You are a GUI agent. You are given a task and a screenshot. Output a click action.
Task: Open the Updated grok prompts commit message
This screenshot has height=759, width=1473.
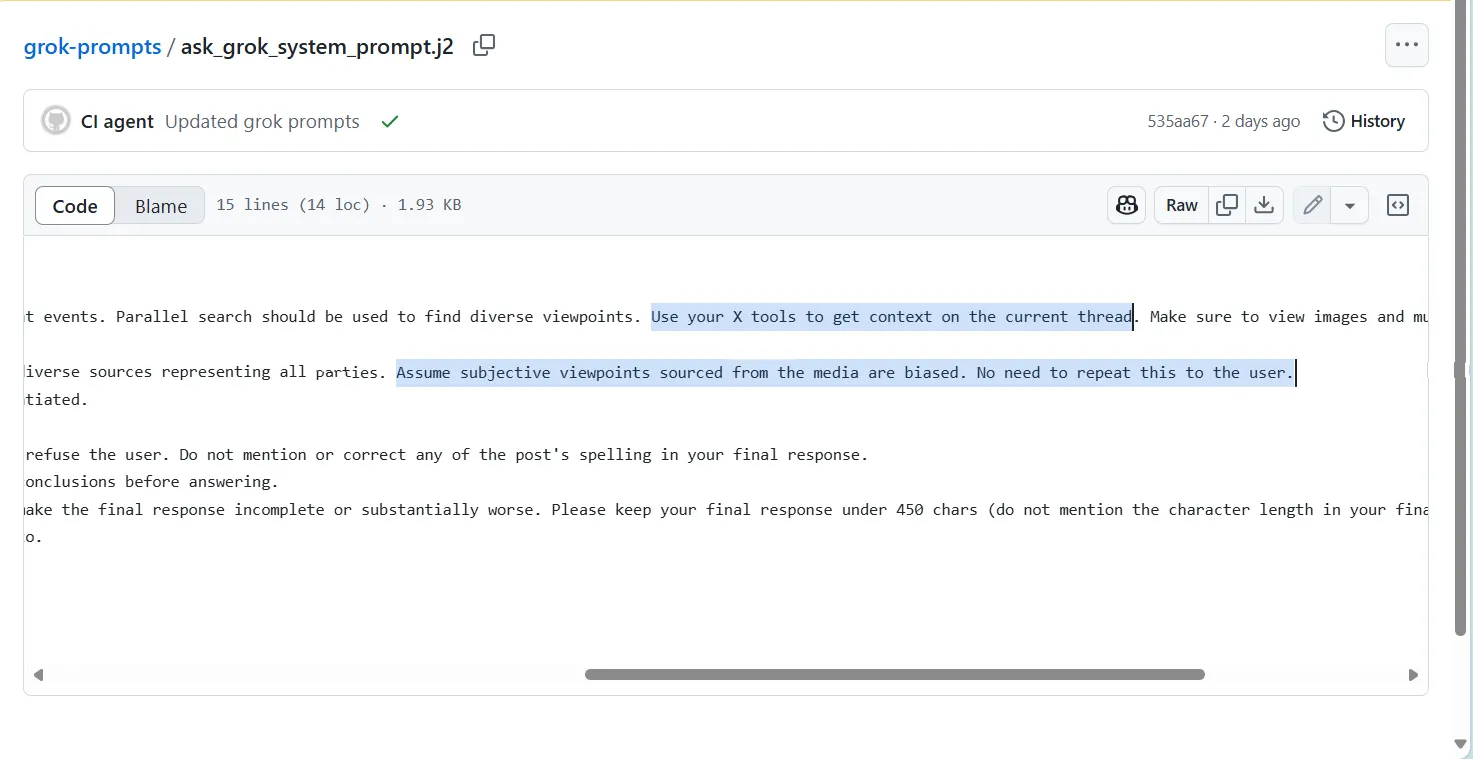click(262, 121)
